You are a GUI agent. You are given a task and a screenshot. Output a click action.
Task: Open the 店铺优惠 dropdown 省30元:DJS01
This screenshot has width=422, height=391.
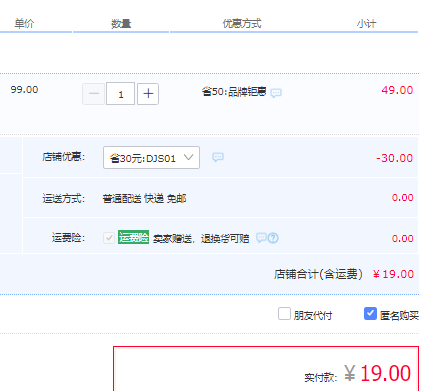[151, 157]
